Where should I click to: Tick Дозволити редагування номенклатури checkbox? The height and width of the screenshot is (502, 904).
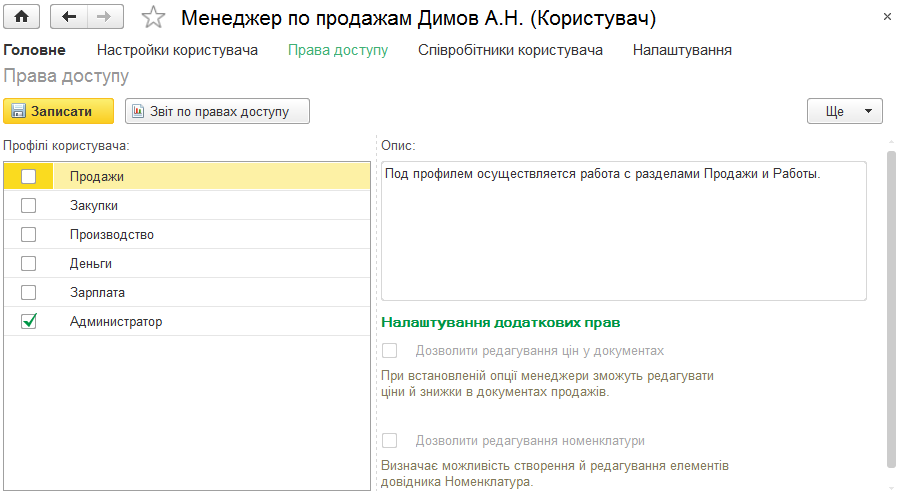[x=390, y=440]
